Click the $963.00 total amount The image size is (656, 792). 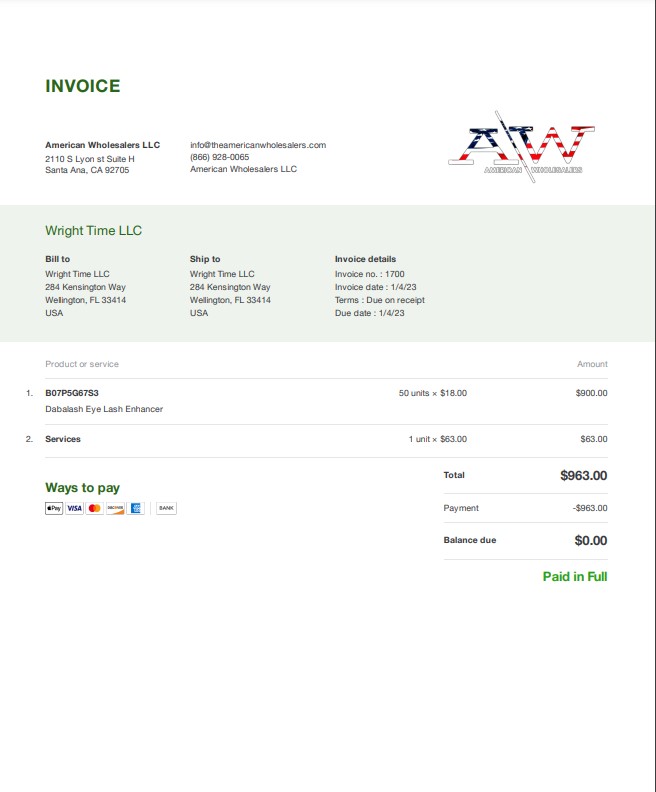[584, 475]
